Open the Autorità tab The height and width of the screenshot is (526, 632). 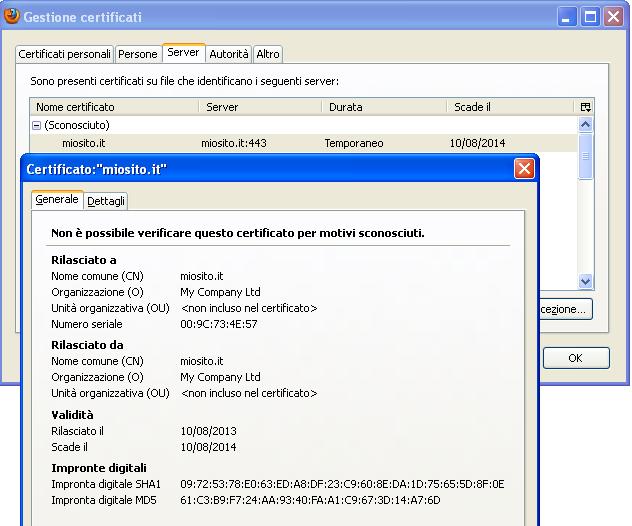pos(229,54)
